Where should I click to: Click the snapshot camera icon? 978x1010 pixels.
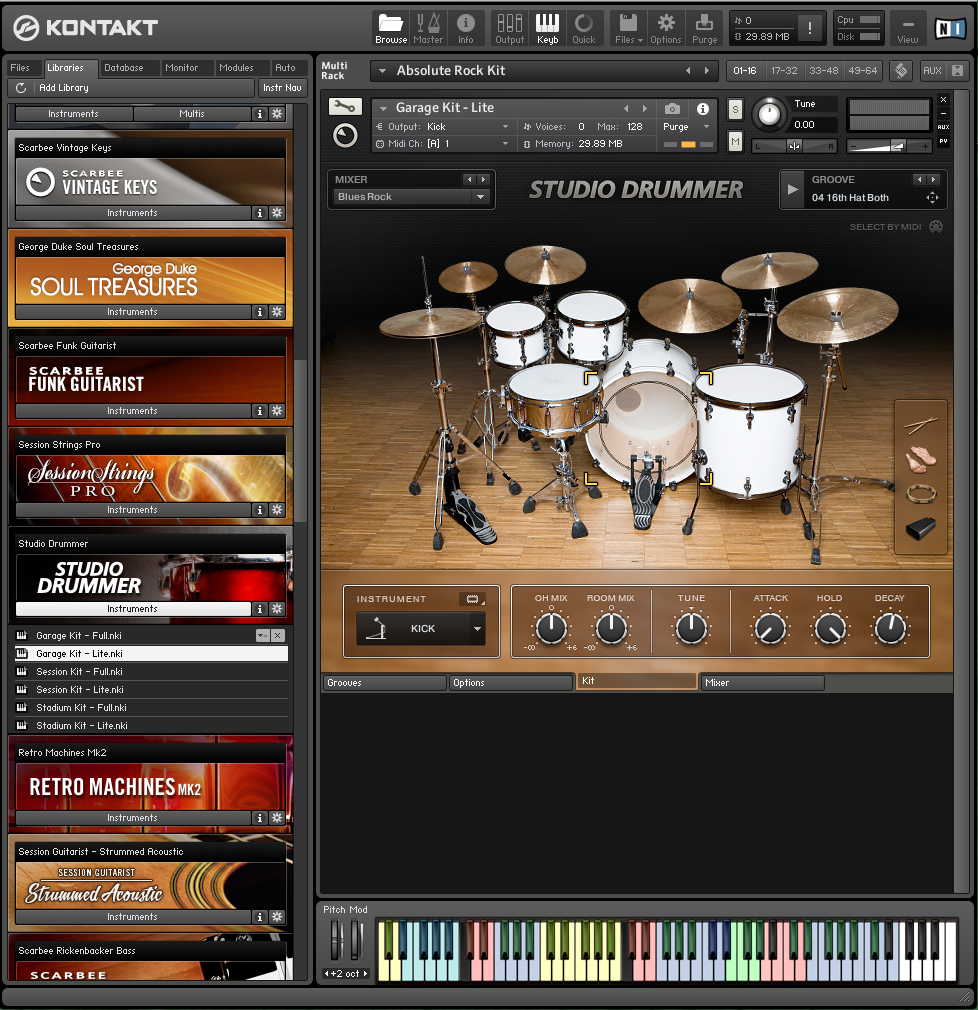click(672, 109)
